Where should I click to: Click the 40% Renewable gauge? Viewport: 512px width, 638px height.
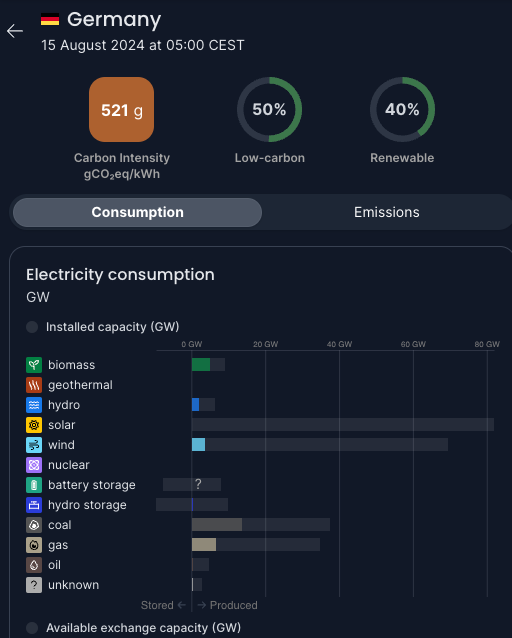(x=402, y=109)
